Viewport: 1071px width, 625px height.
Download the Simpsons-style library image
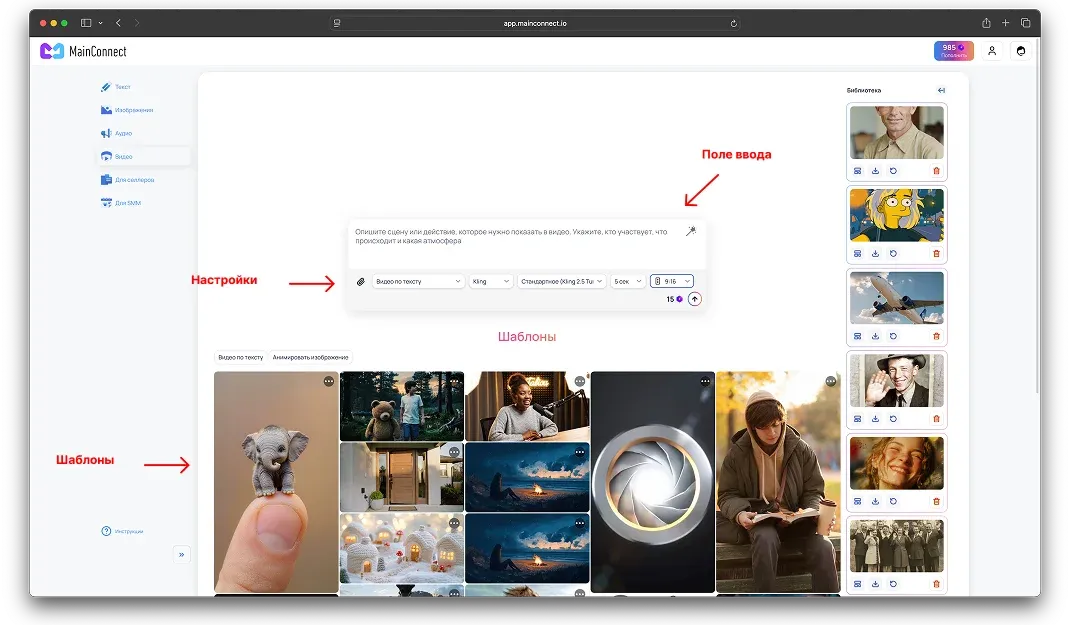875,254
